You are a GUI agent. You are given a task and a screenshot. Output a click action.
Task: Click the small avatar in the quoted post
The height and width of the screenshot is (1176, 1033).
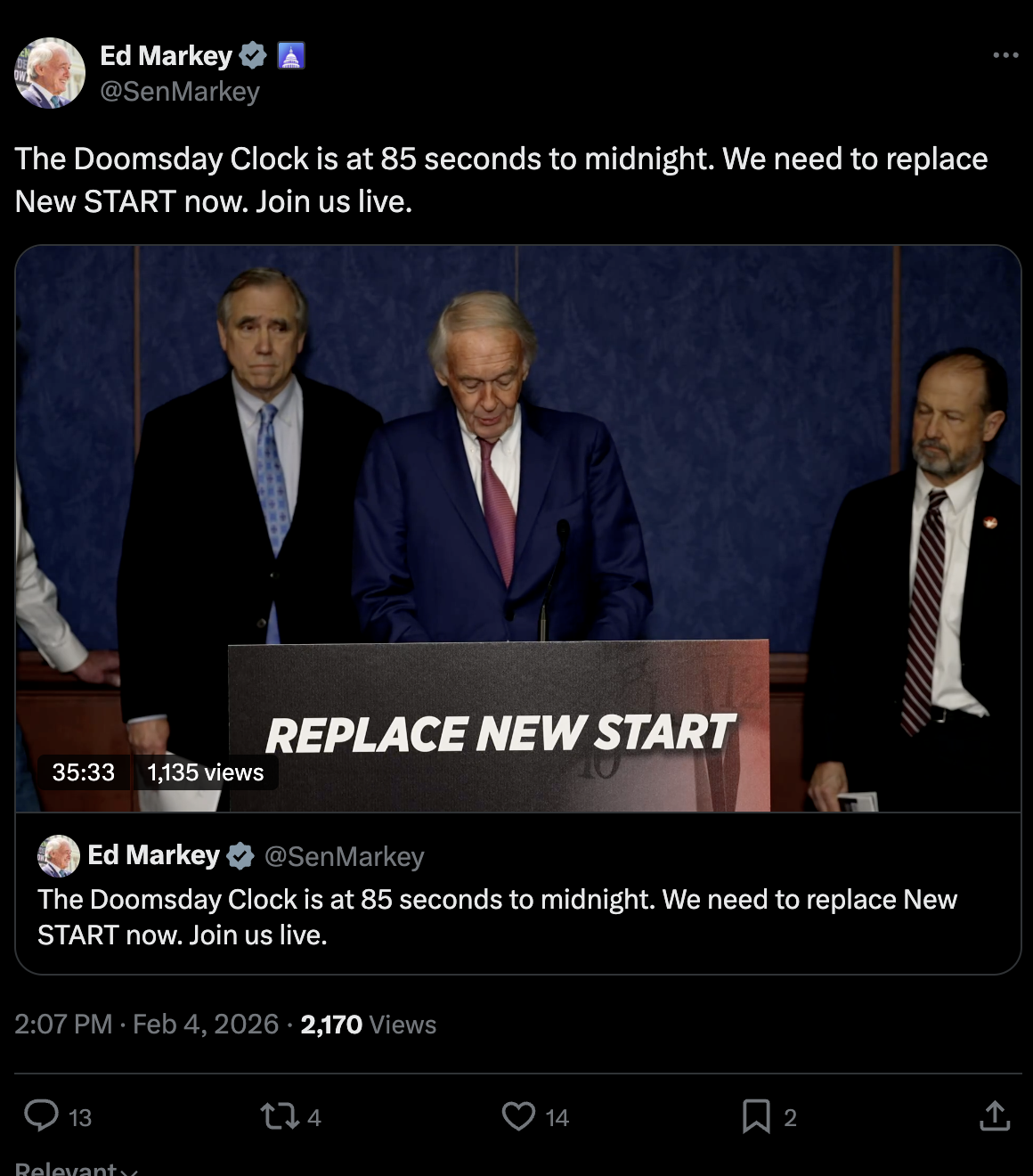[x=59, y=856]
